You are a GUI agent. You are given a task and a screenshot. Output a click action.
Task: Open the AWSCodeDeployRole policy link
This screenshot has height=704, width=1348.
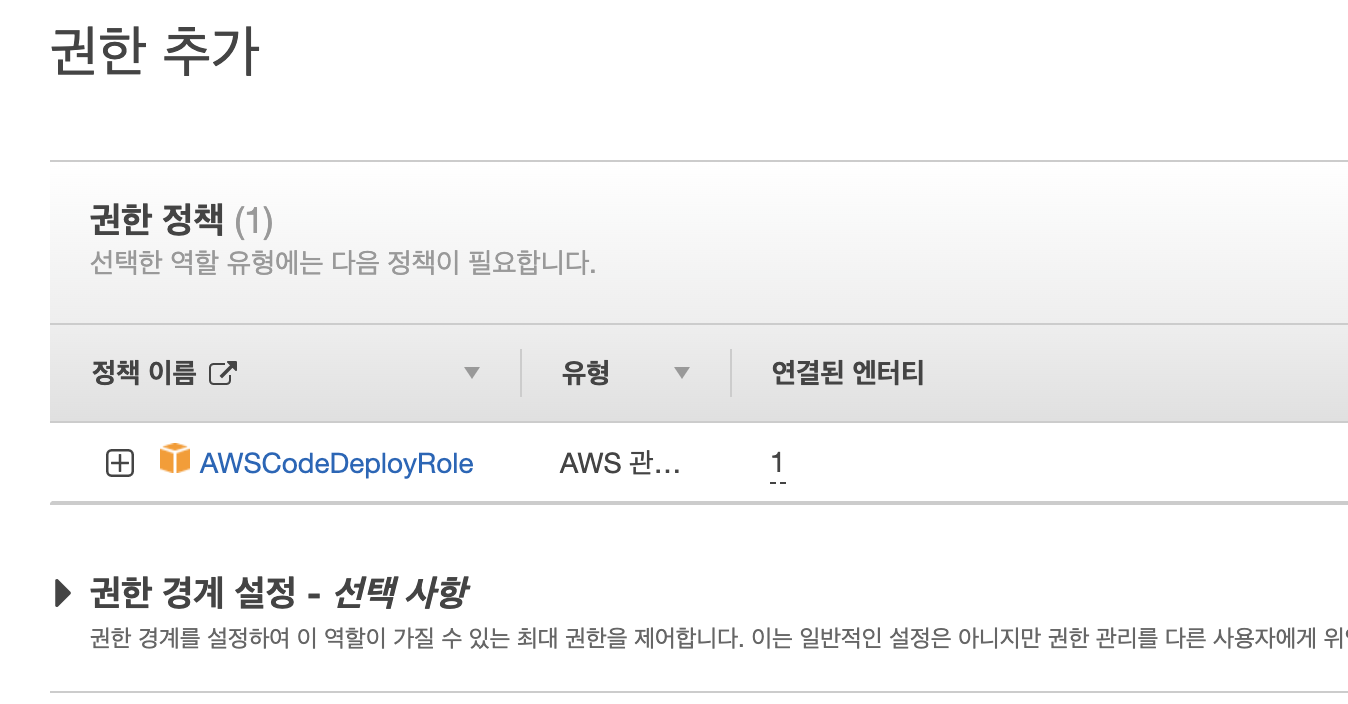337,464
